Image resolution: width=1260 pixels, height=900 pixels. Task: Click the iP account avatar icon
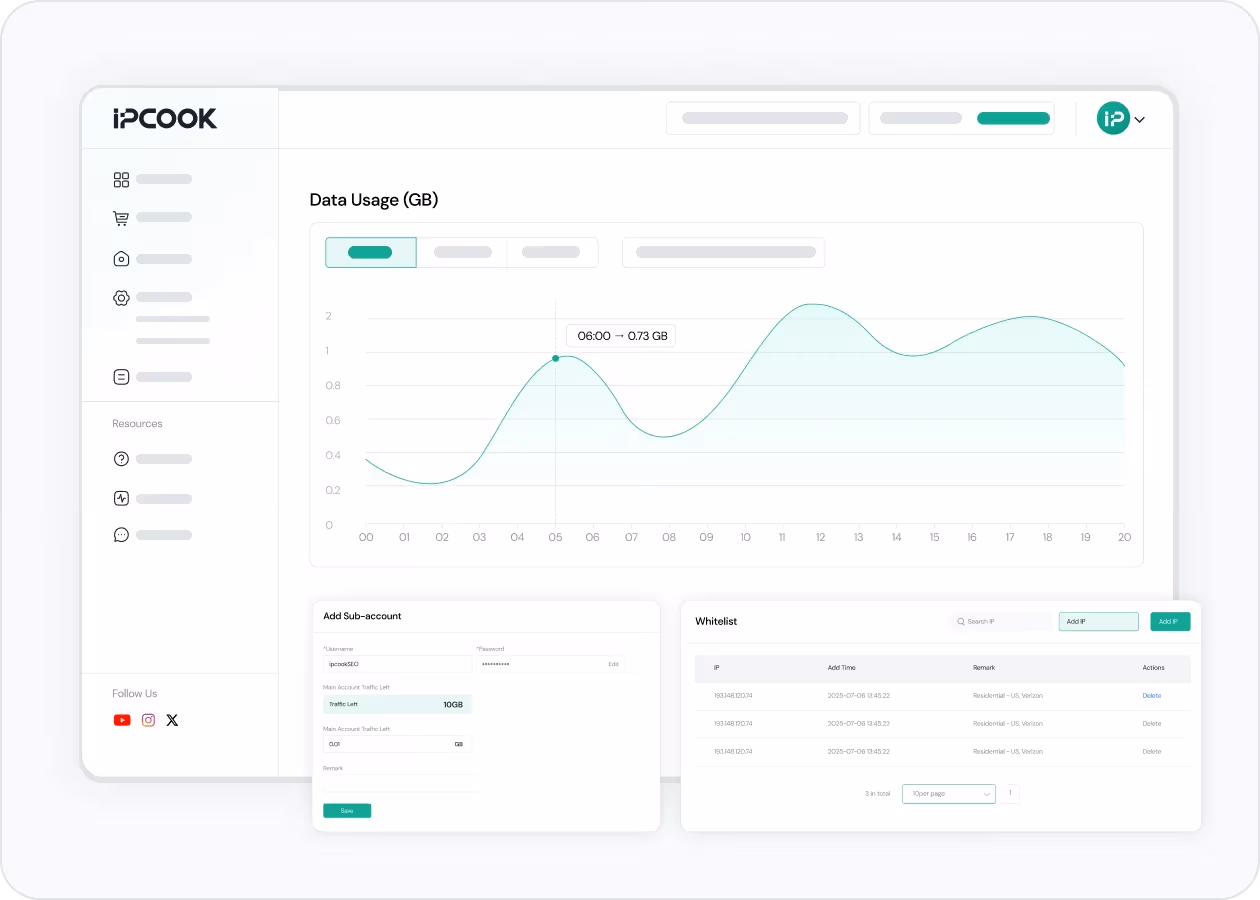(x=1113, y=118)
